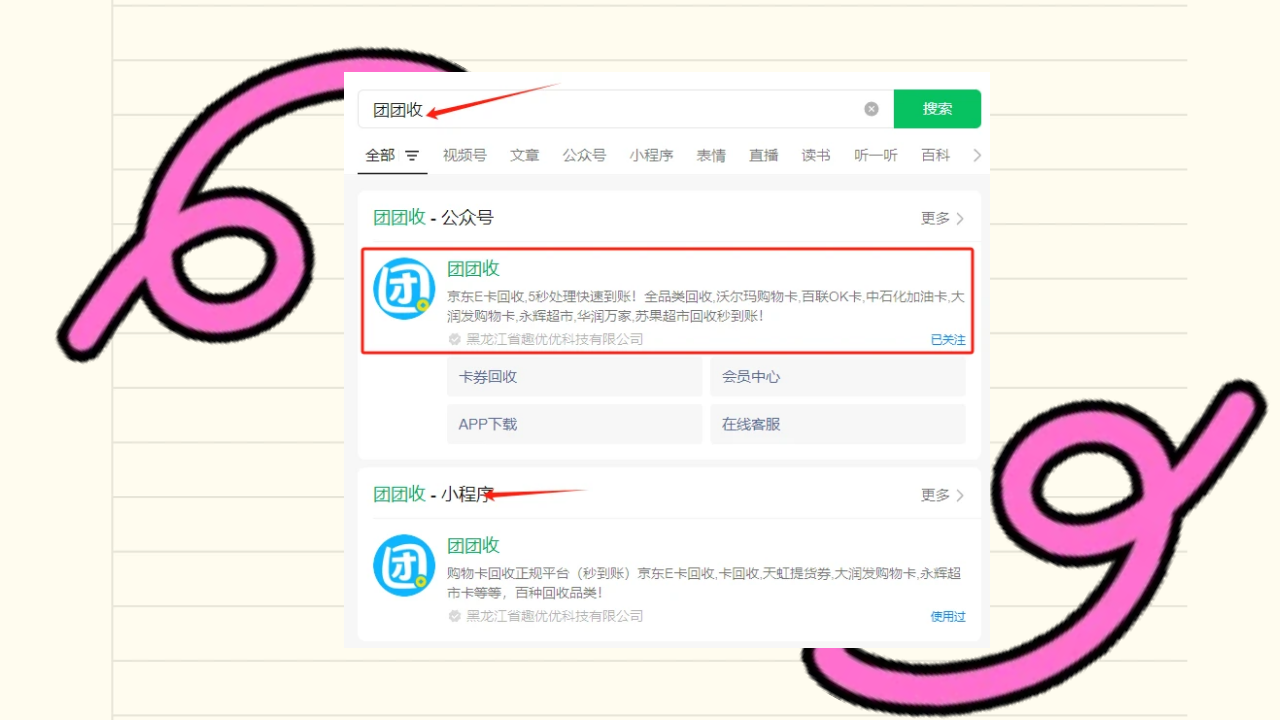Viewport: 1280px width, 720px height.
Task: Open the 团团收 公众号 title link
Action: click(473, 268)
